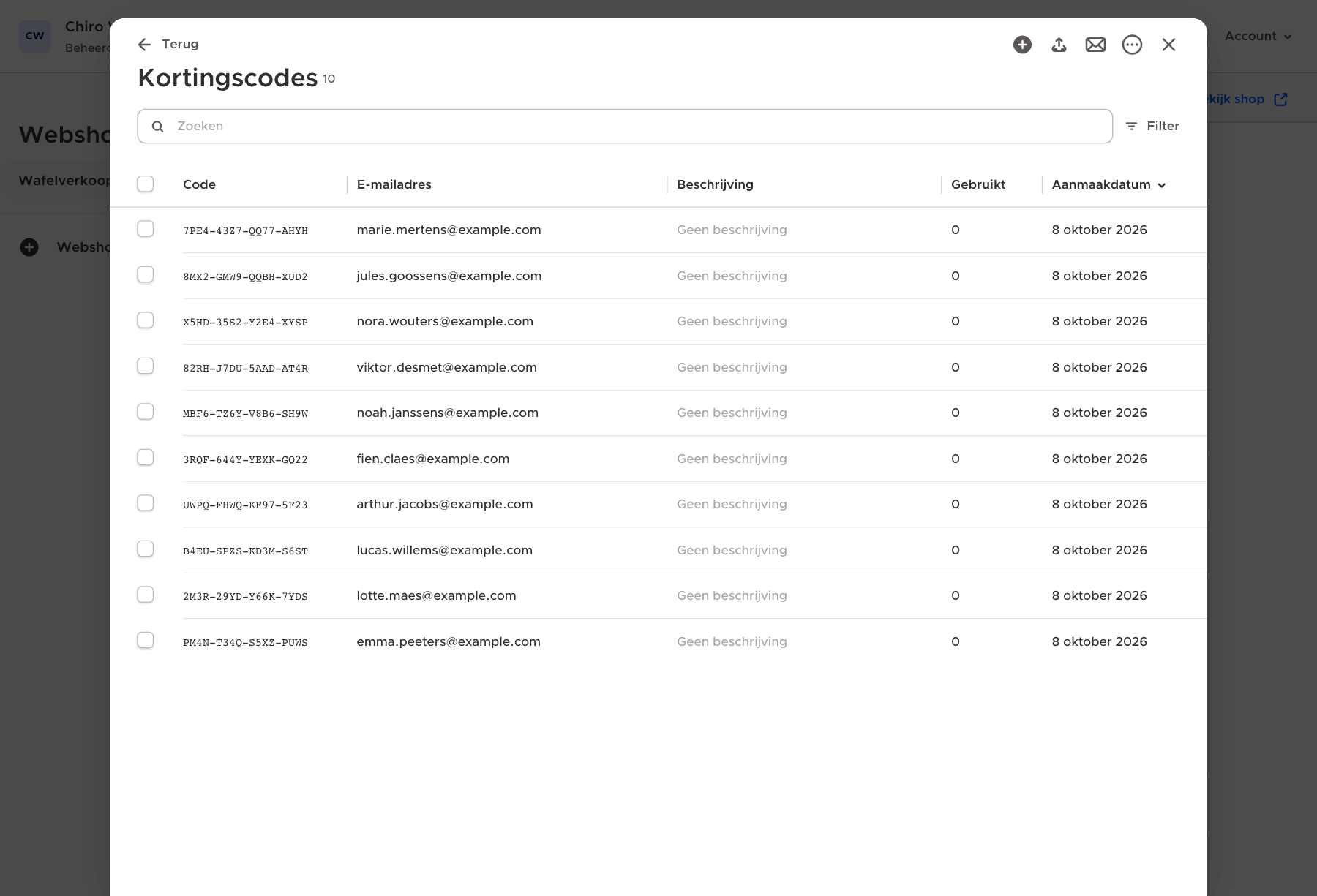
Task: Sort by the Beschrijving column header
Action: [x=715, y=184]
